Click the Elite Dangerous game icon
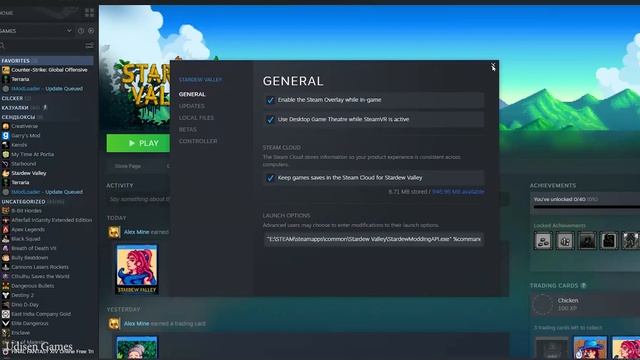Image resolution: width=640 pixels, height=360 pixels. (x=6, y=323)
